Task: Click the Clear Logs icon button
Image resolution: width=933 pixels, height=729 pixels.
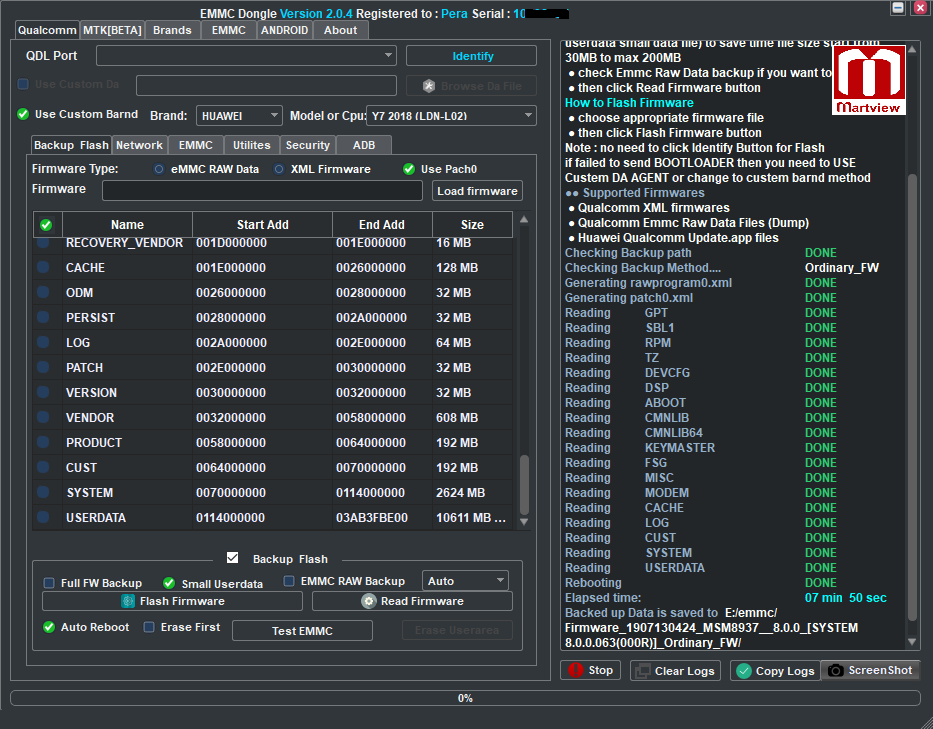Action: (x=642, y=671)
